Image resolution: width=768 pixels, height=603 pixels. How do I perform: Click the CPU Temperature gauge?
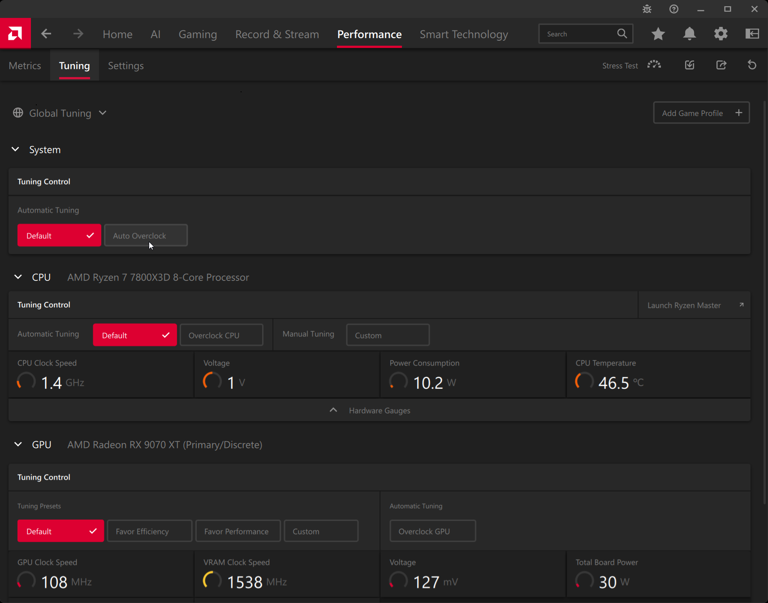click(584, 382)
